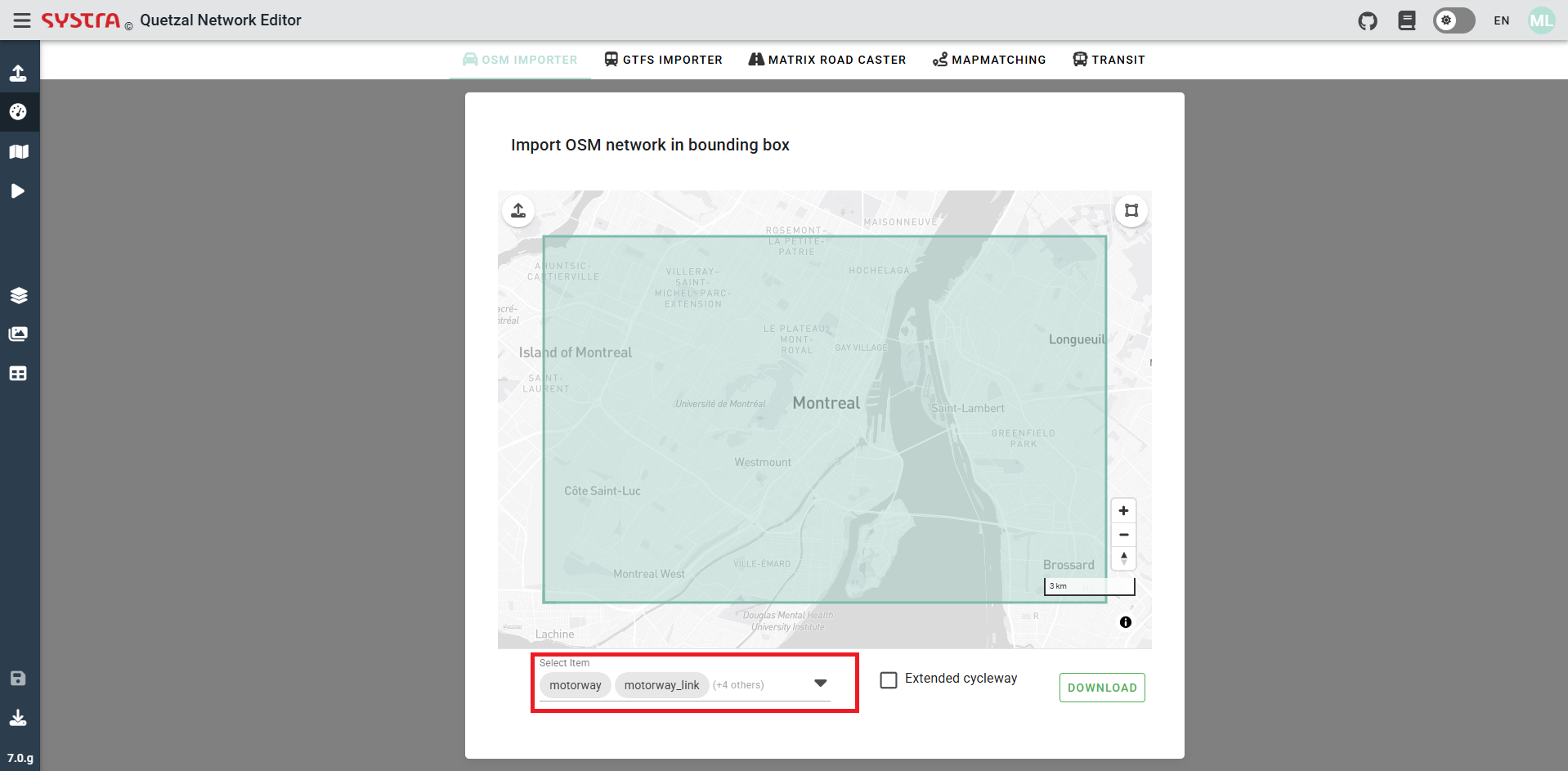1568x771 pixels.
Task: Expand the highway type dropdown arrow
Action: pyautogui.click(x=820, y=684)
